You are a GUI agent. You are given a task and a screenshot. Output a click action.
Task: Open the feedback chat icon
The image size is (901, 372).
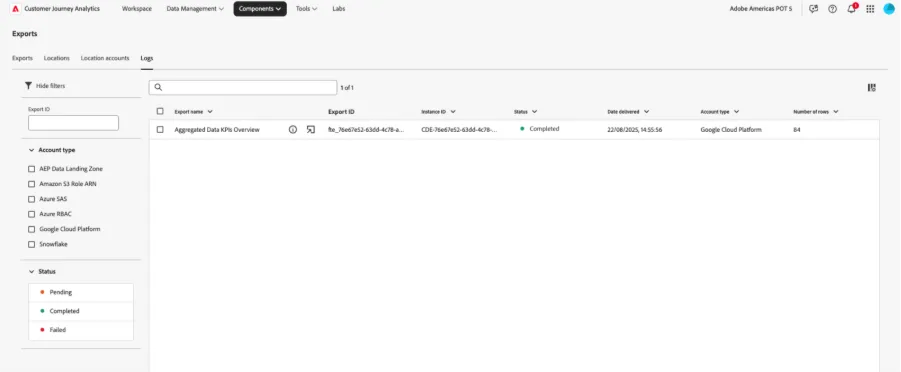click(813, 9)
